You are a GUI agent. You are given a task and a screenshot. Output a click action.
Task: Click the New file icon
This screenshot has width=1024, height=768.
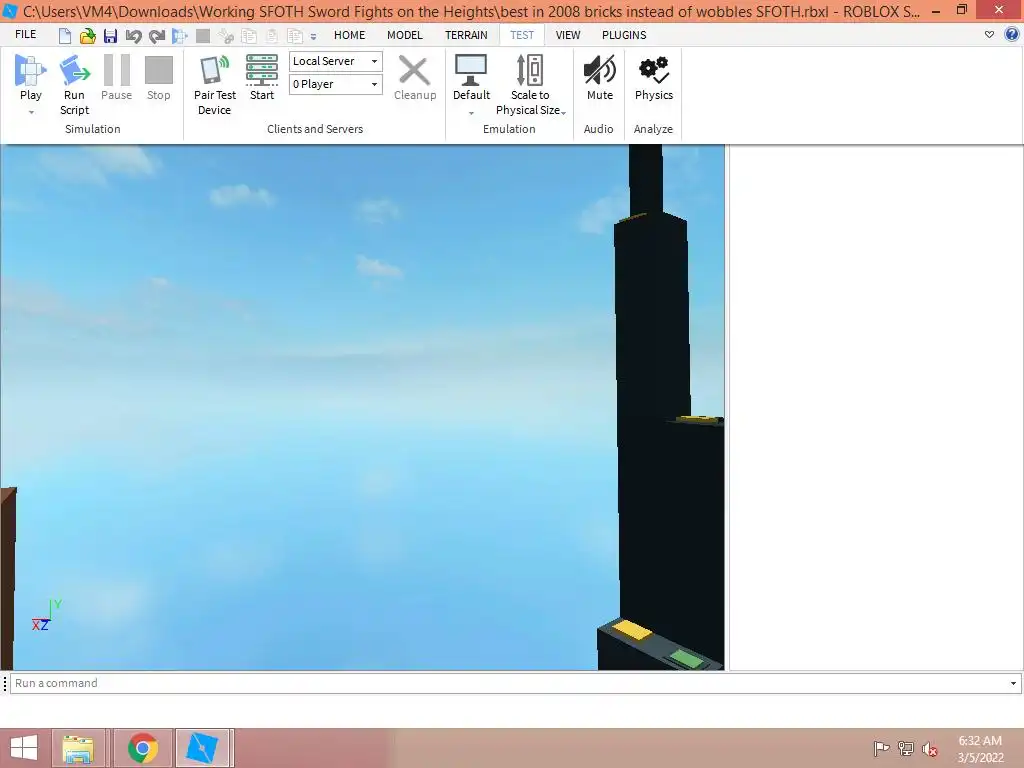pyautogui.click(x=65, y=36)
